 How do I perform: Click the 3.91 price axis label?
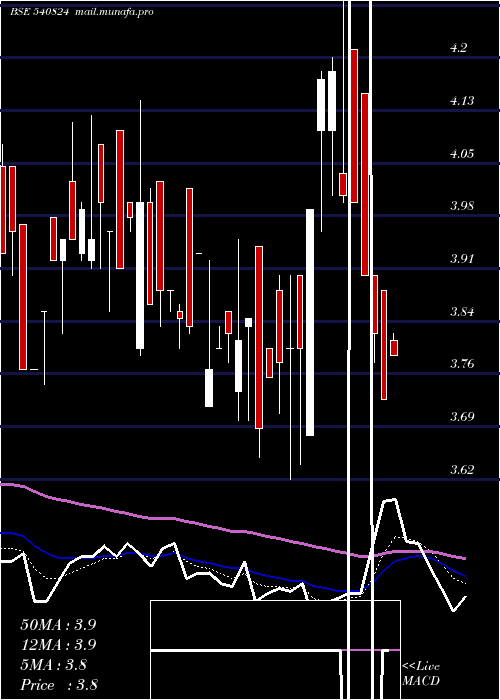[x=462, y=258]
